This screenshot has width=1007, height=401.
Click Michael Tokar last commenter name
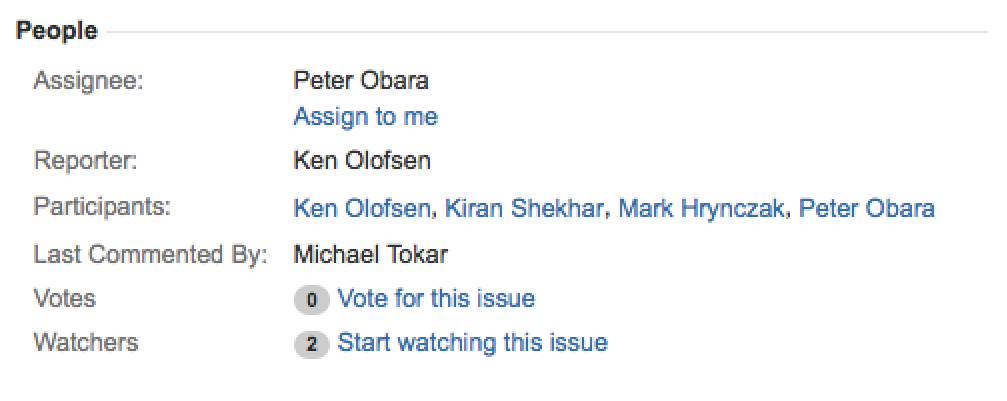pyautogui.click(x=370, y=254)
